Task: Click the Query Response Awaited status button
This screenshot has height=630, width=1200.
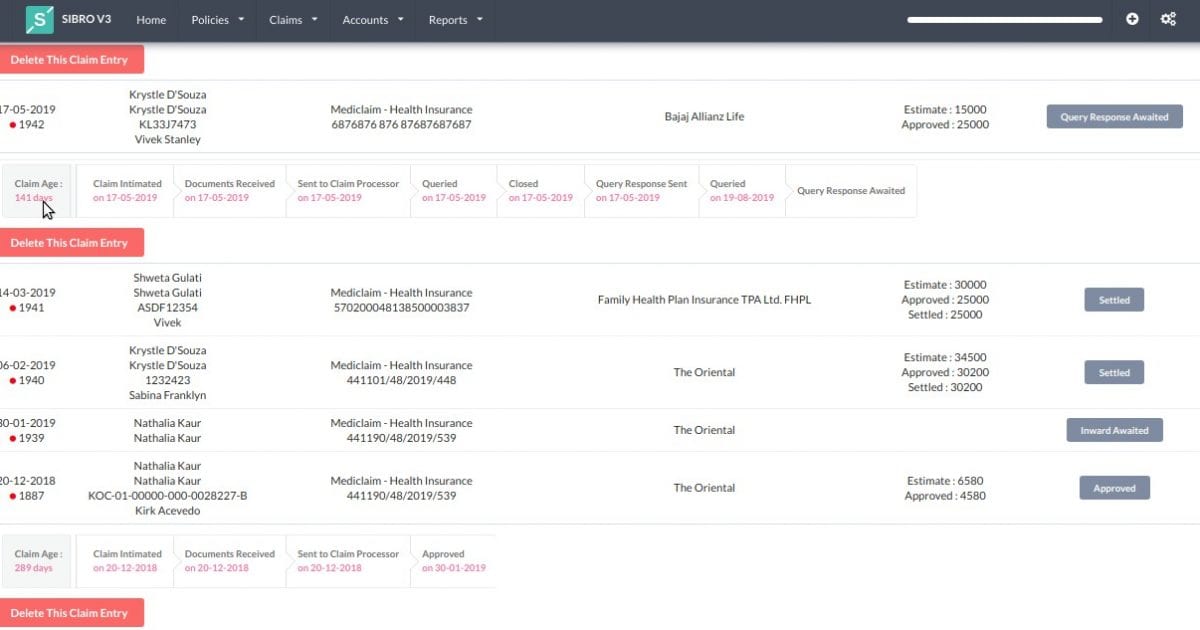Action: (x=1114, y=116)
